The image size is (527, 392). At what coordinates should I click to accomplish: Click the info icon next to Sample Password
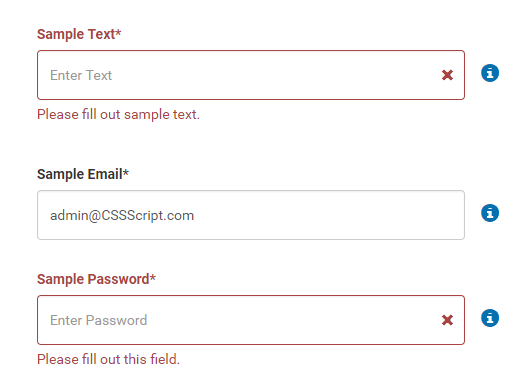490,318
